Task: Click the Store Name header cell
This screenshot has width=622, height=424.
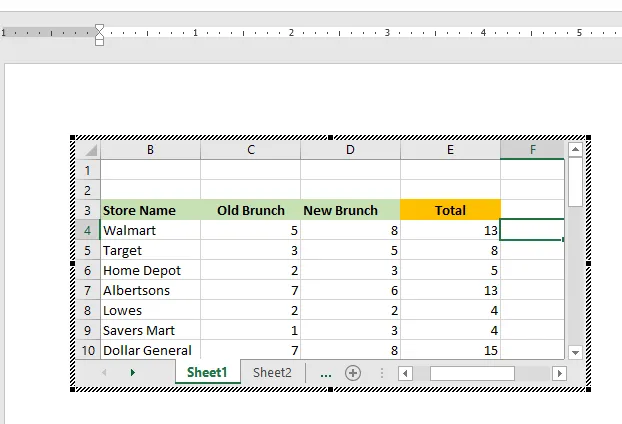Action: click(150, 210)
